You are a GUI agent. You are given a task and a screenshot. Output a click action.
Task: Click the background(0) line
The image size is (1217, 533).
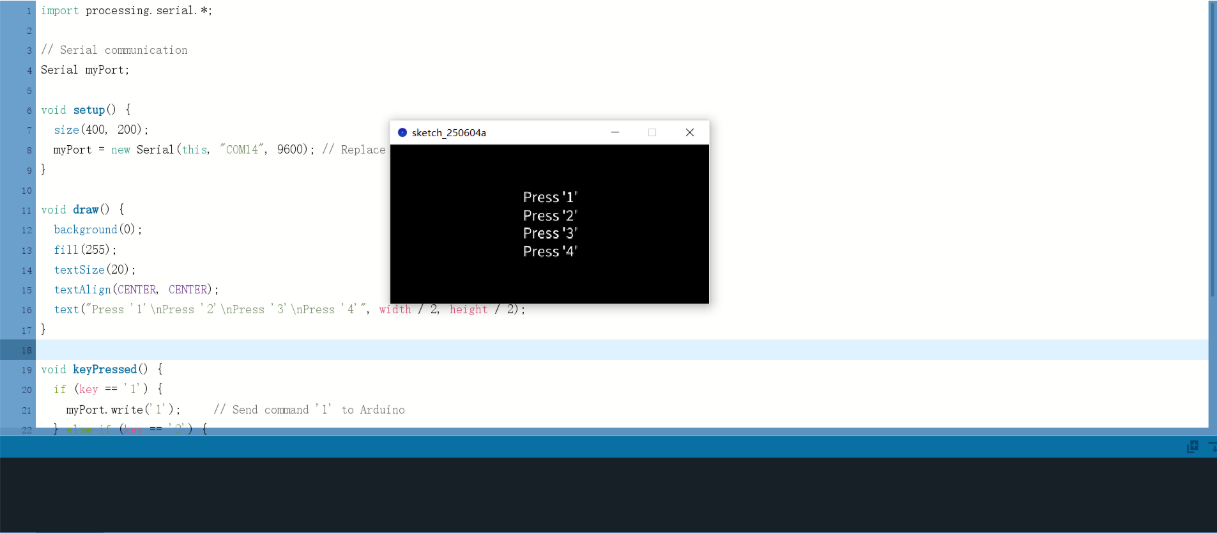[x=98, y=230]
